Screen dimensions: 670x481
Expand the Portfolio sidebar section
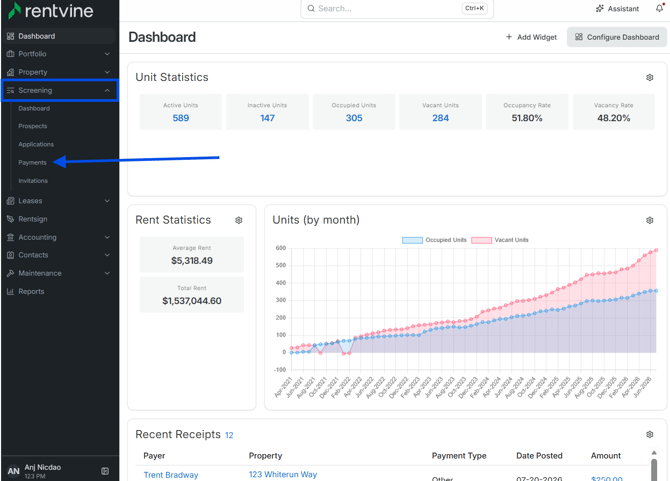pyautogui.click(x=59, y=54)
